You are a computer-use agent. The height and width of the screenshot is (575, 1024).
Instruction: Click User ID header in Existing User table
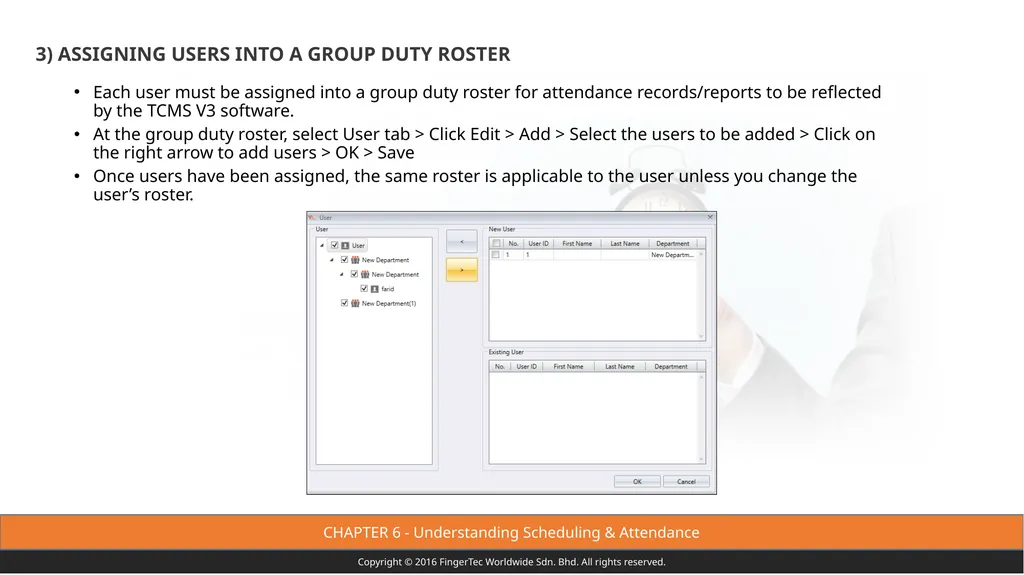pos(526,367)
